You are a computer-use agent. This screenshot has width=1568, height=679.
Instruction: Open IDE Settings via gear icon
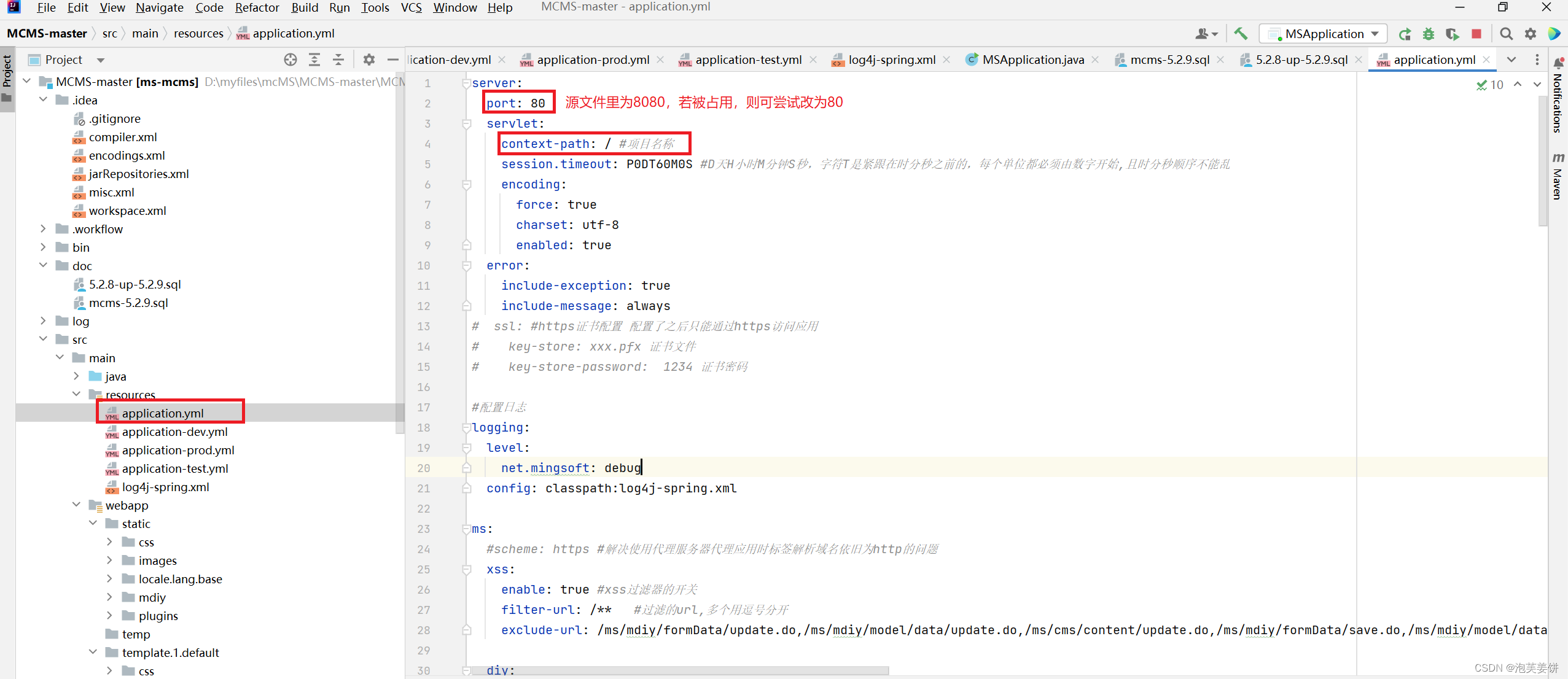point(1530,34)
